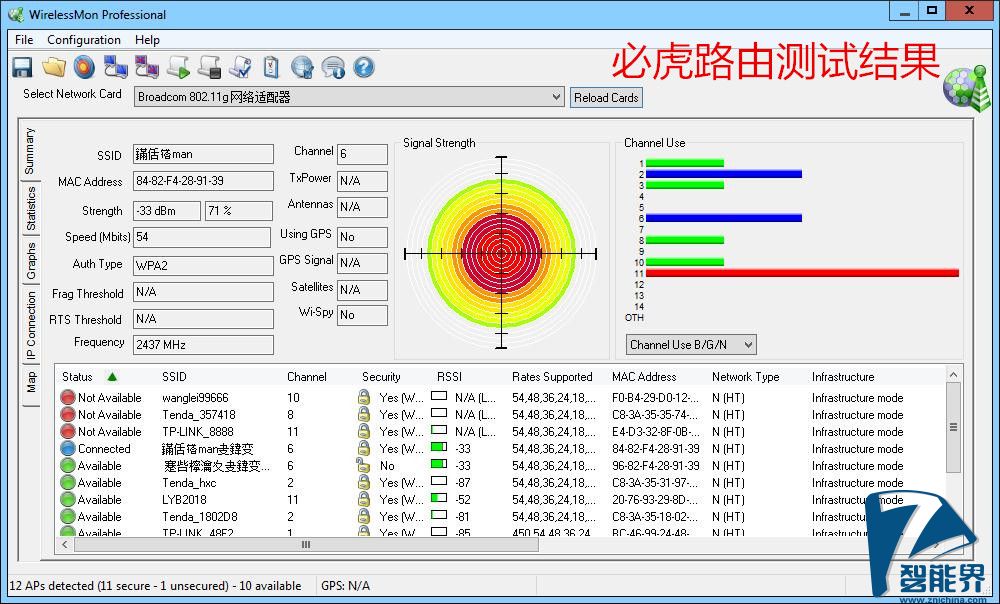
Task: Sort the list by the Channel column header
Action: click(306, 377)
